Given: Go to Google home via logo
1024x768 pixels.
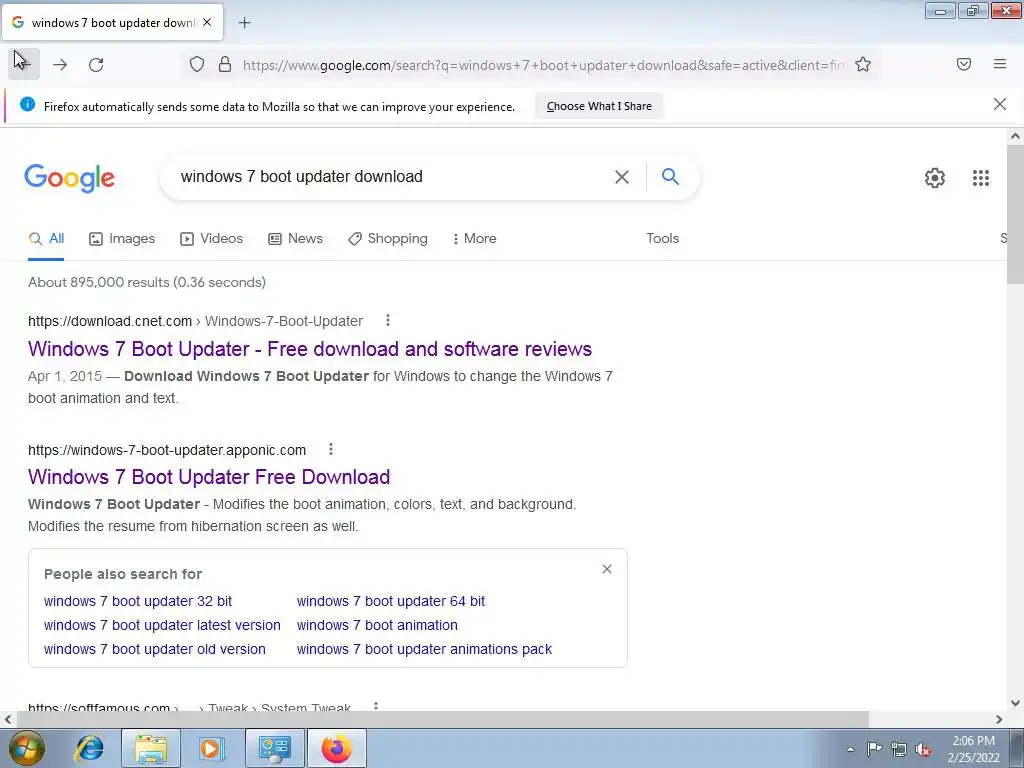Looking at the screenshot, I should [x=70, y=178].
